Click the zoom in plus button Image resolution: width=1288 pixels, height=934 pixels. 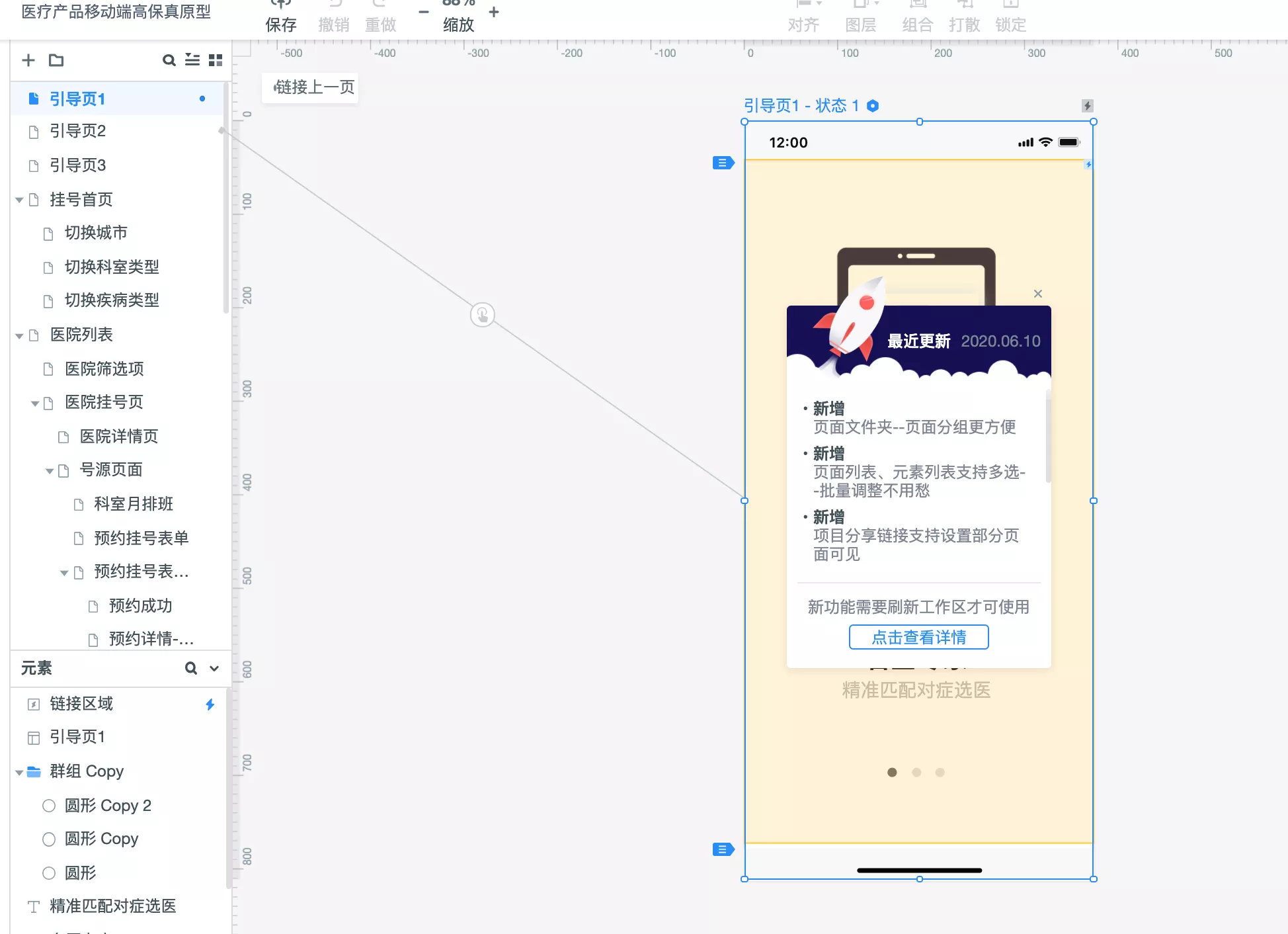494,12
